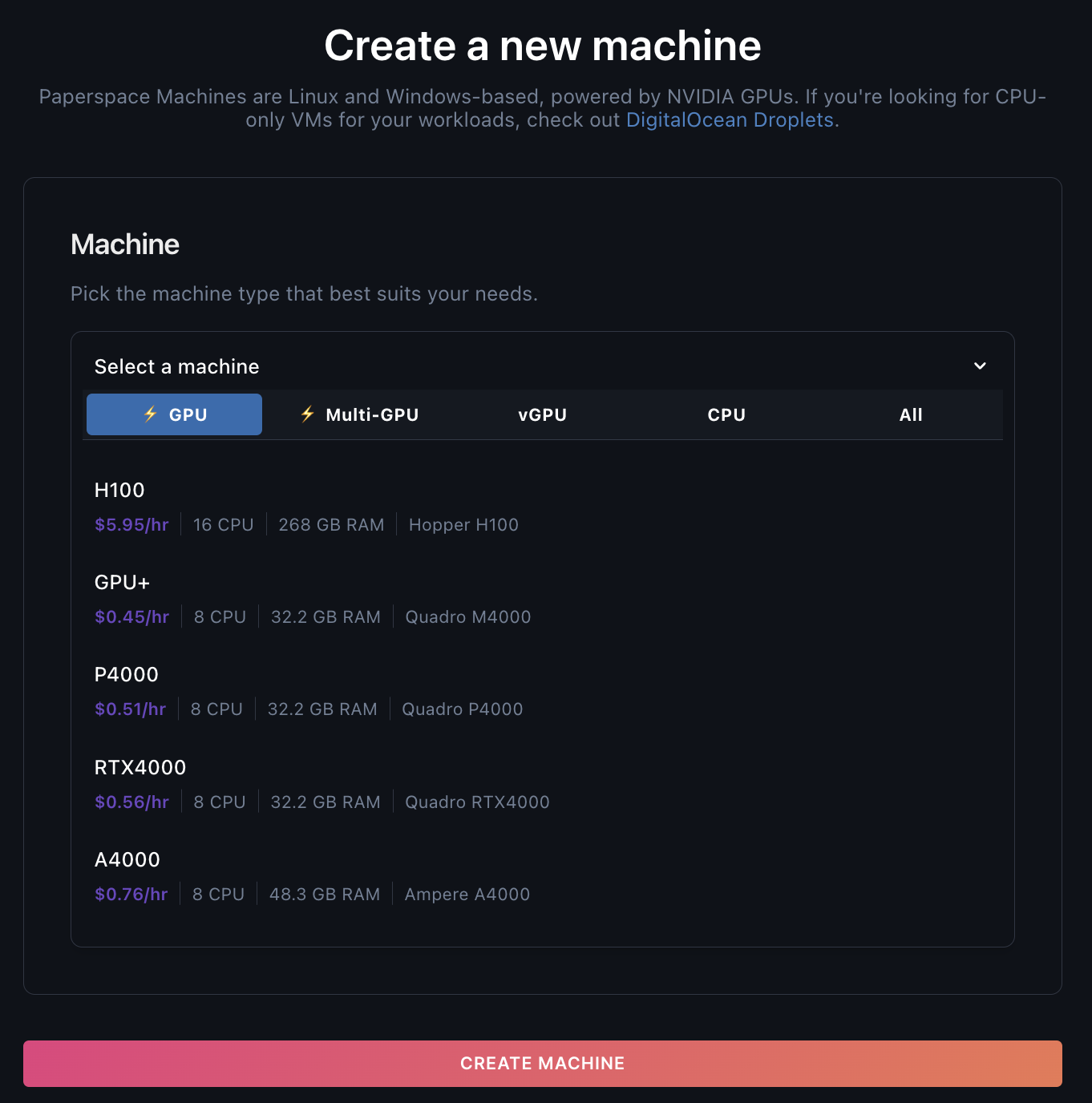
Task: Click the Ampere A4000 GPU label
Action: coord(467,895)
